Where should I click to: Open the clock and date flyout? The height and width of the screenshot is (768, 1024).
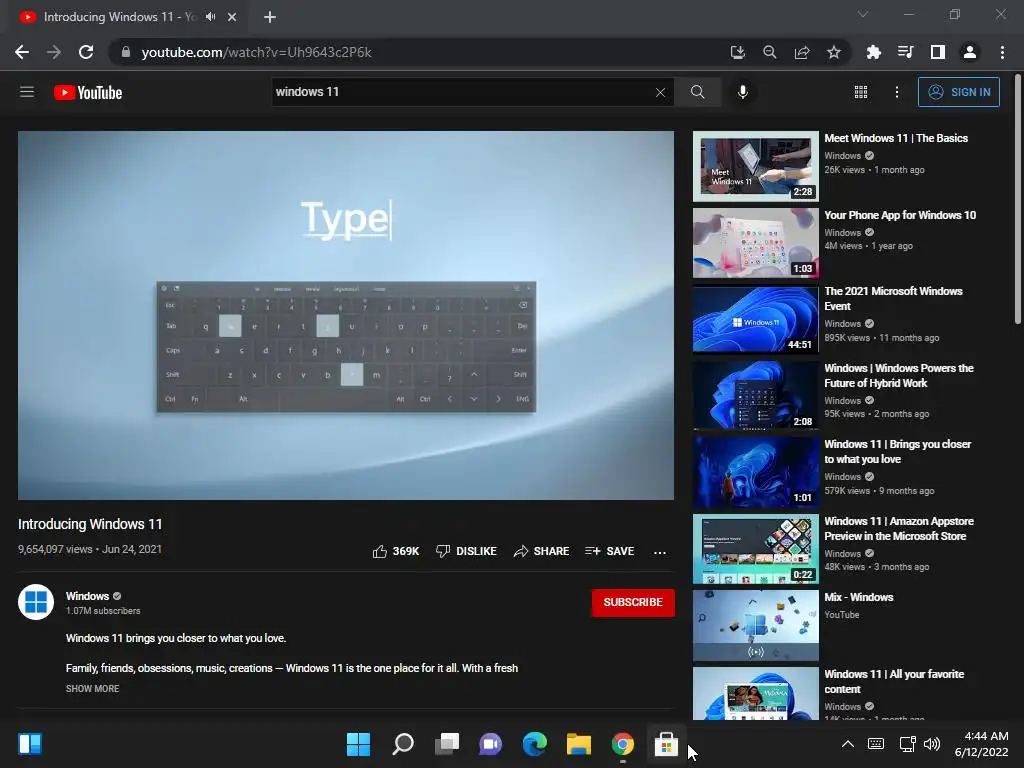(981, 744)
